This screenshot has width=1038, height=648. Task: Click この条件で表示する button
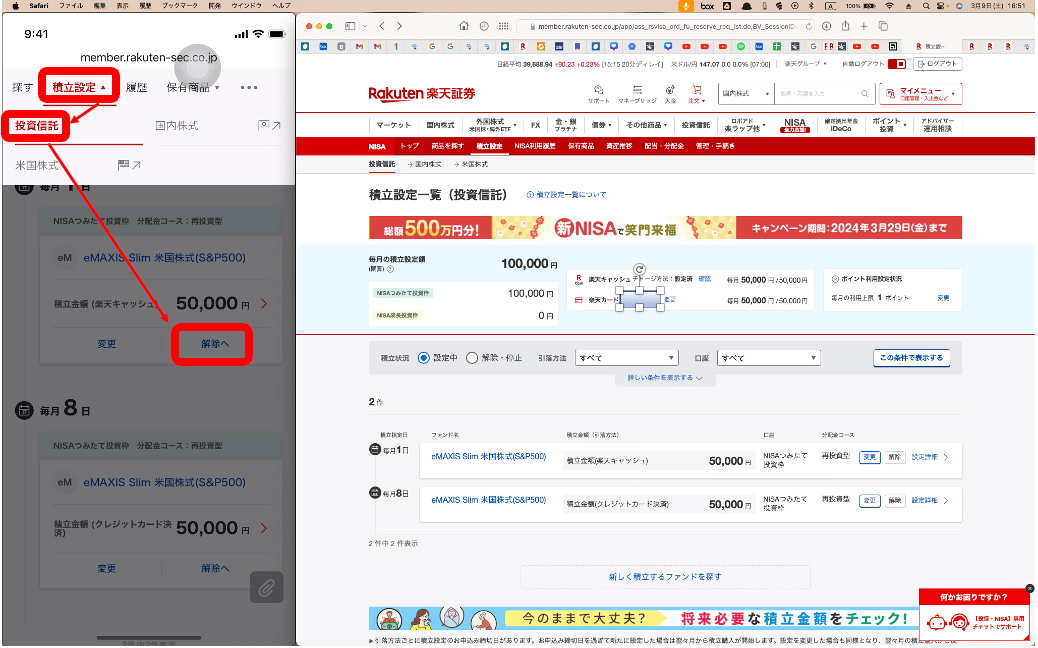tap(912, 358)
